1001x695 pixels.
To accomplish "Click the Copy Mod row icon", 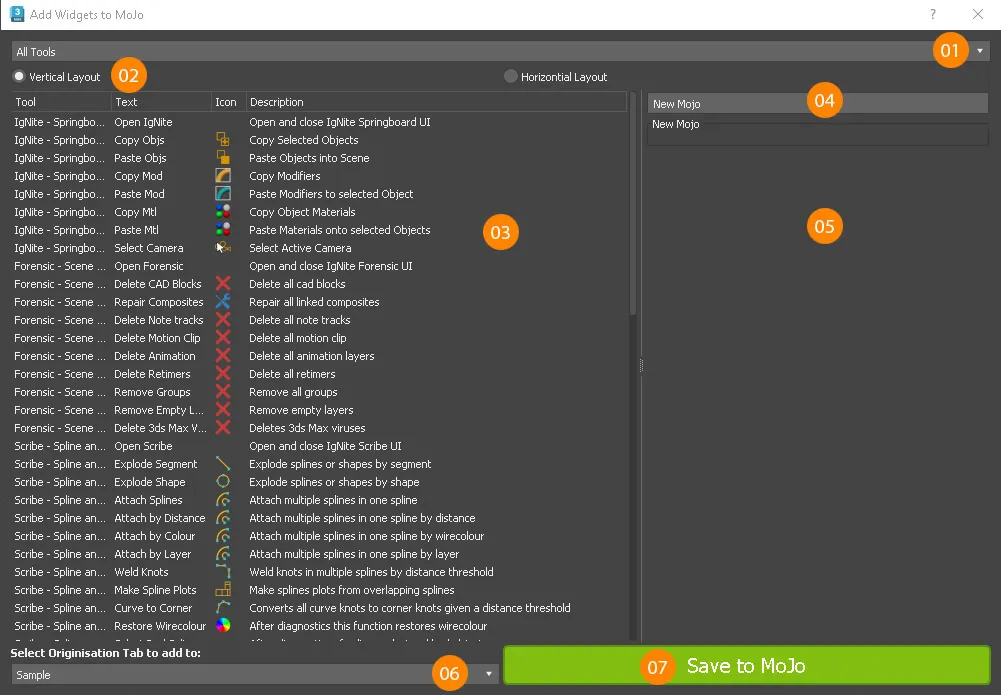I will pyautogui.click(x=223, y=176).
